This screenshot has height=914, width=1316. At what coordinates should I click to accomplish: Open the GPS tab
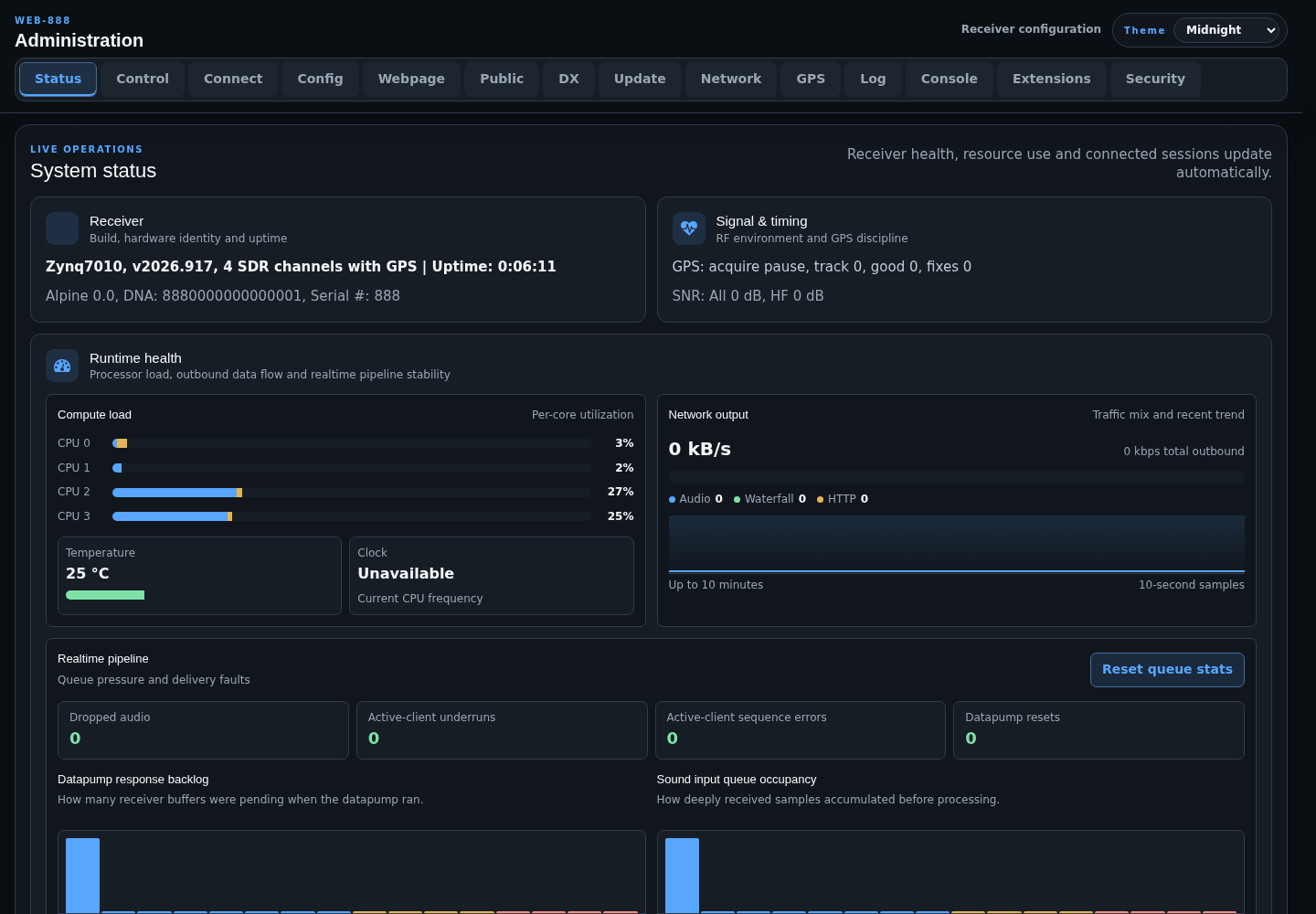click(x=811, y=80)
